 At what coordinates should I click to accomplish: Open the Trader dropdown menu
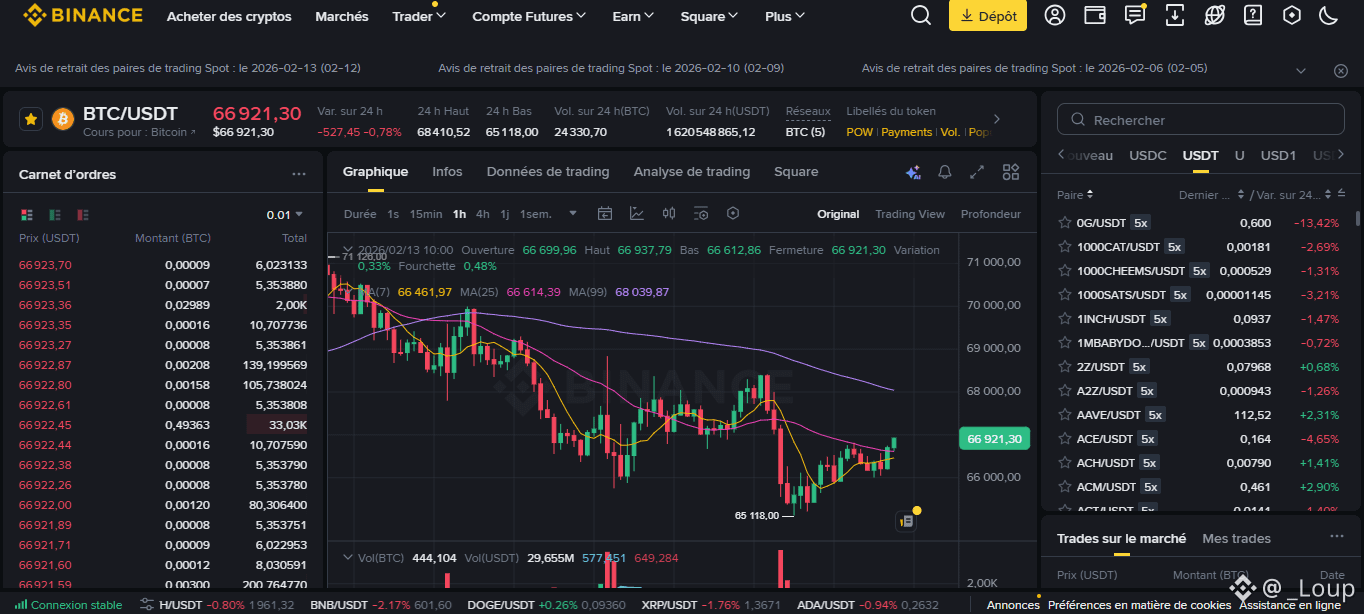pos(419,16)
